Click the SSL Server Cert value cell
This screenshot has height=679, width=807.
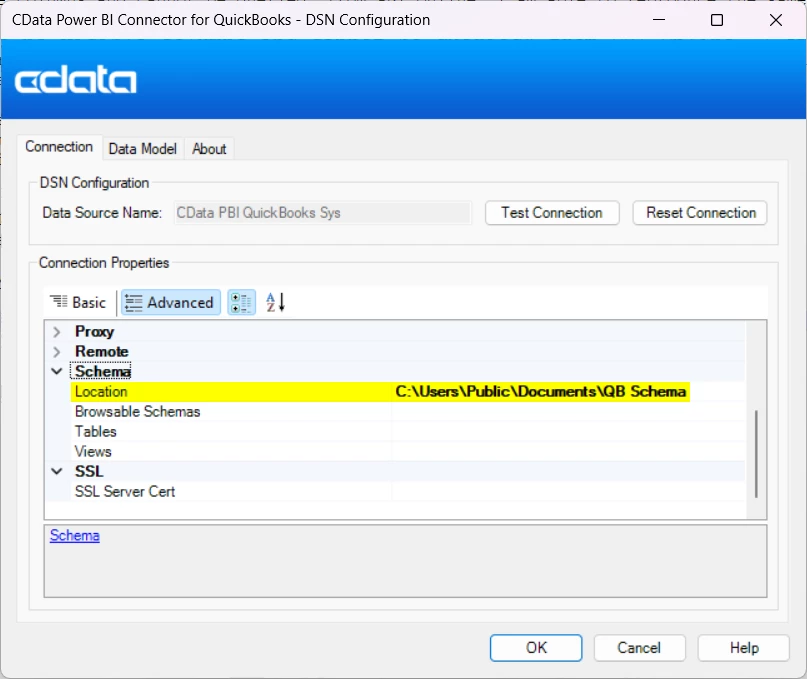click(x=569, y=492)
